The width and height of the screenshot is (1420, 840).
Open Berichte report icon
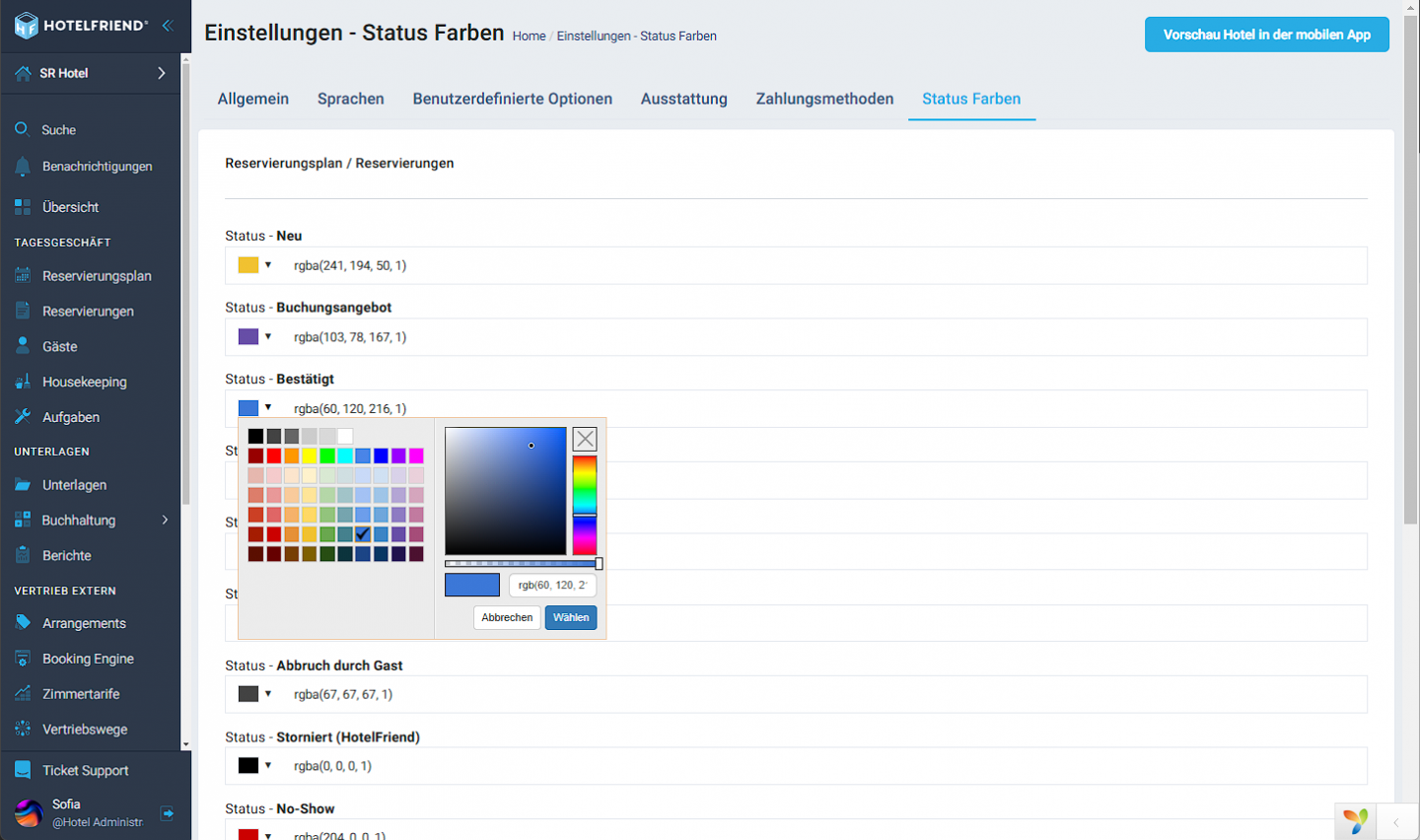(23, 555)
